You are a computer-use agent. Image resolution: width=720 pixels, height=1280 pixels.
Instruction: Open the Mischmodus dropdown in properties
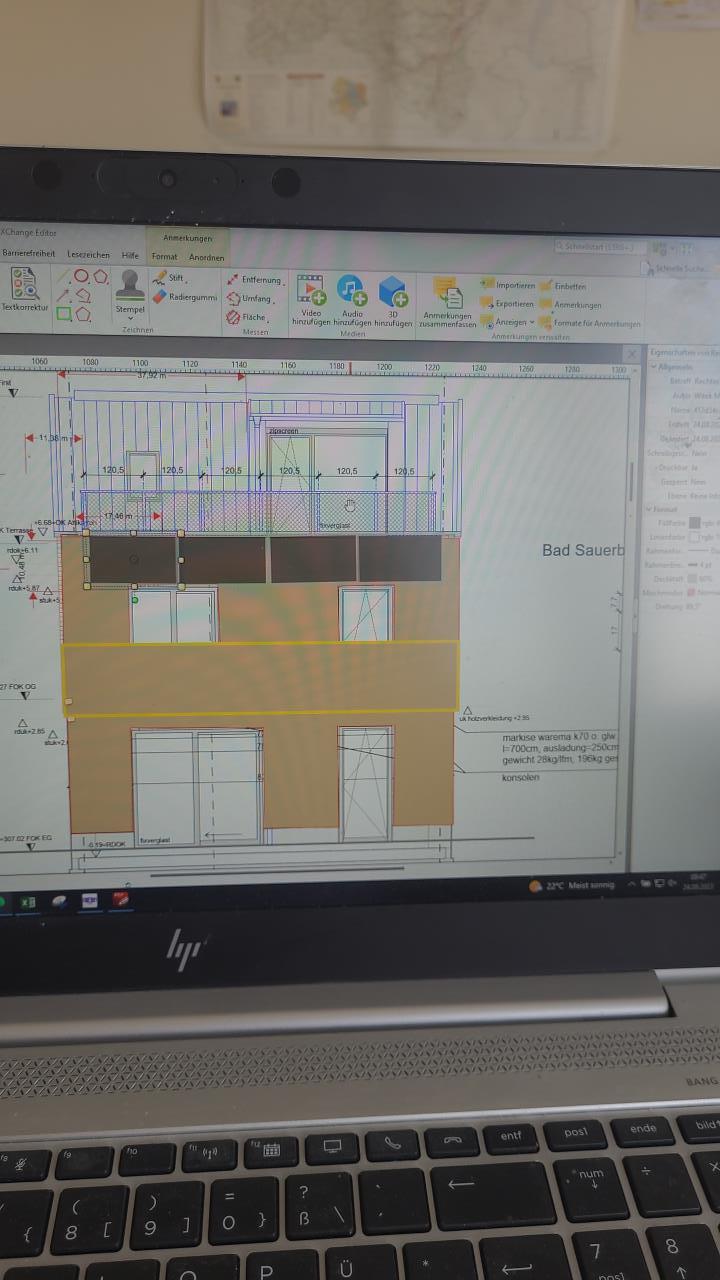703,591
